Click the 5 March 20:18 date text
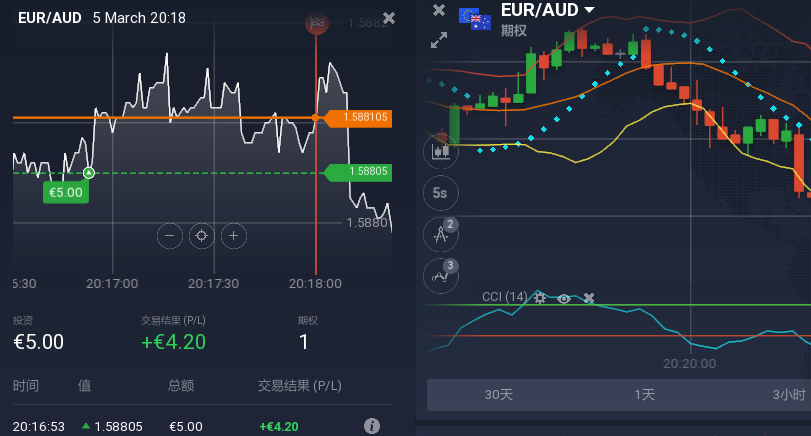 (139, 18)
